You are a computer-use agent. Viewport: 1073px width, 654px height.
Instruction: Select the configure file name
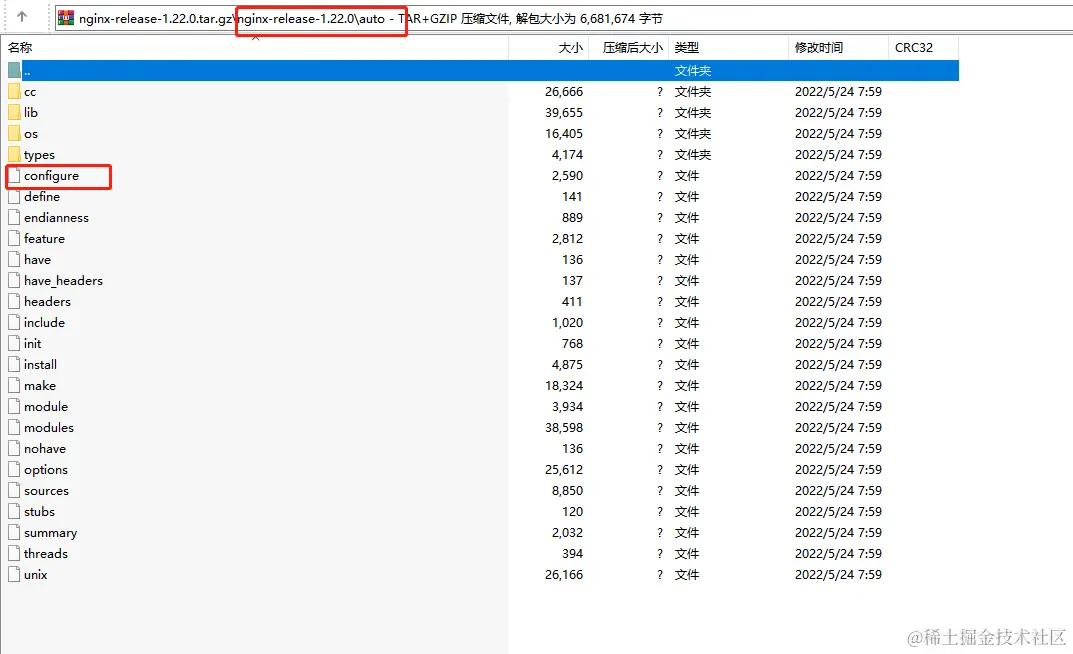[x=51, y=176]
